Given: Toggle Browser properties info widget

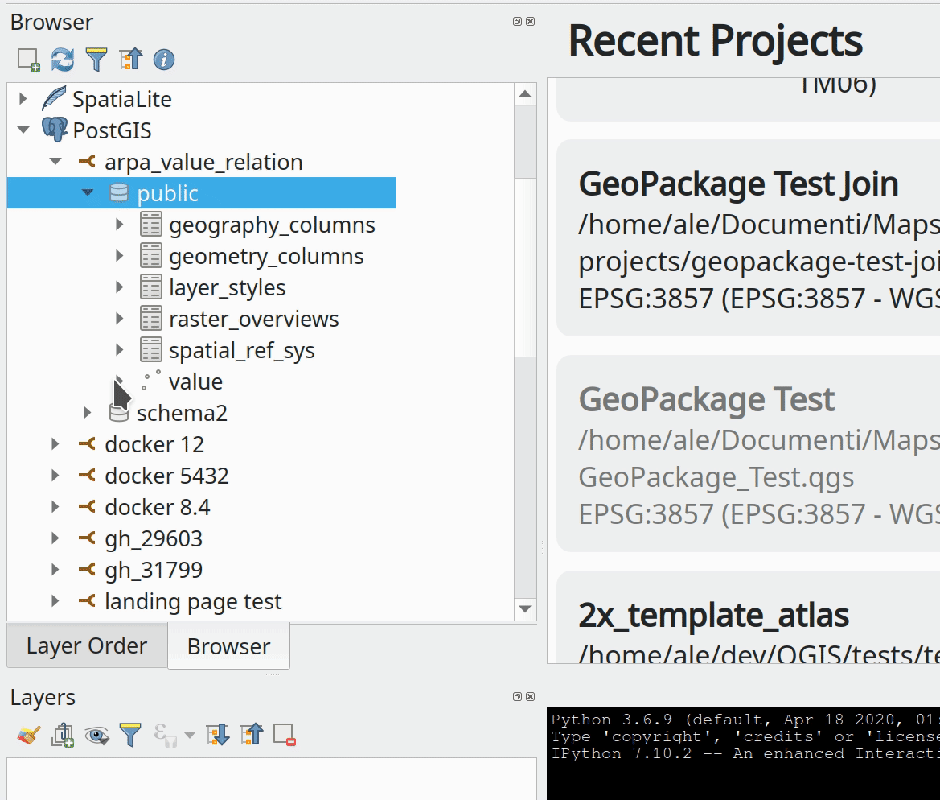Looking at the screenshot, I should click(164, 60).
